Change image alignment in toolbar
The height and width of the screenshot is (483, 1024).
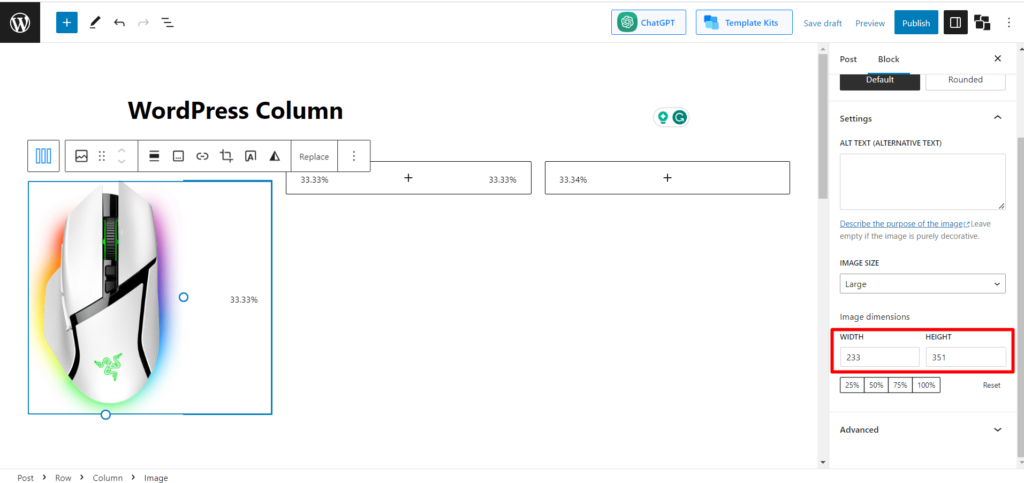click(154, 156)
